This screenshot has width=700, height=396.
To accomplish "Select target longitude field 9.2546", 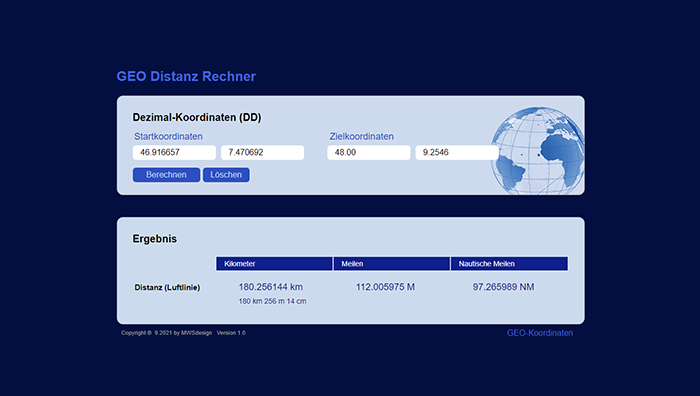I will [x=457, y=152].
